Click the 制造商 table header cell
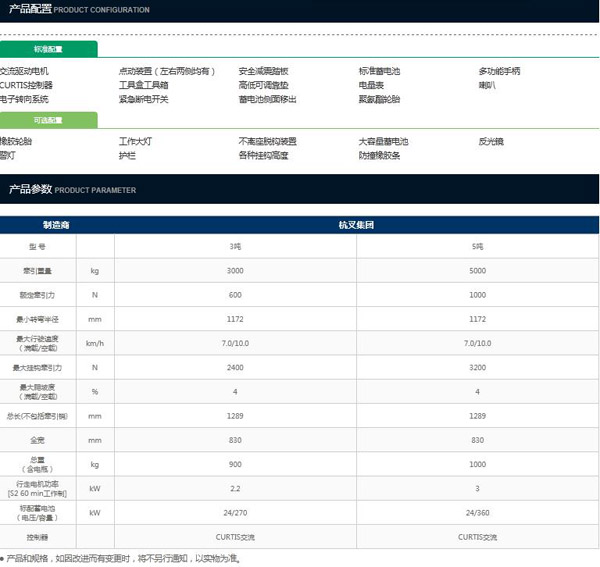The height and width of the screenshot is (567, 600). 56,225
